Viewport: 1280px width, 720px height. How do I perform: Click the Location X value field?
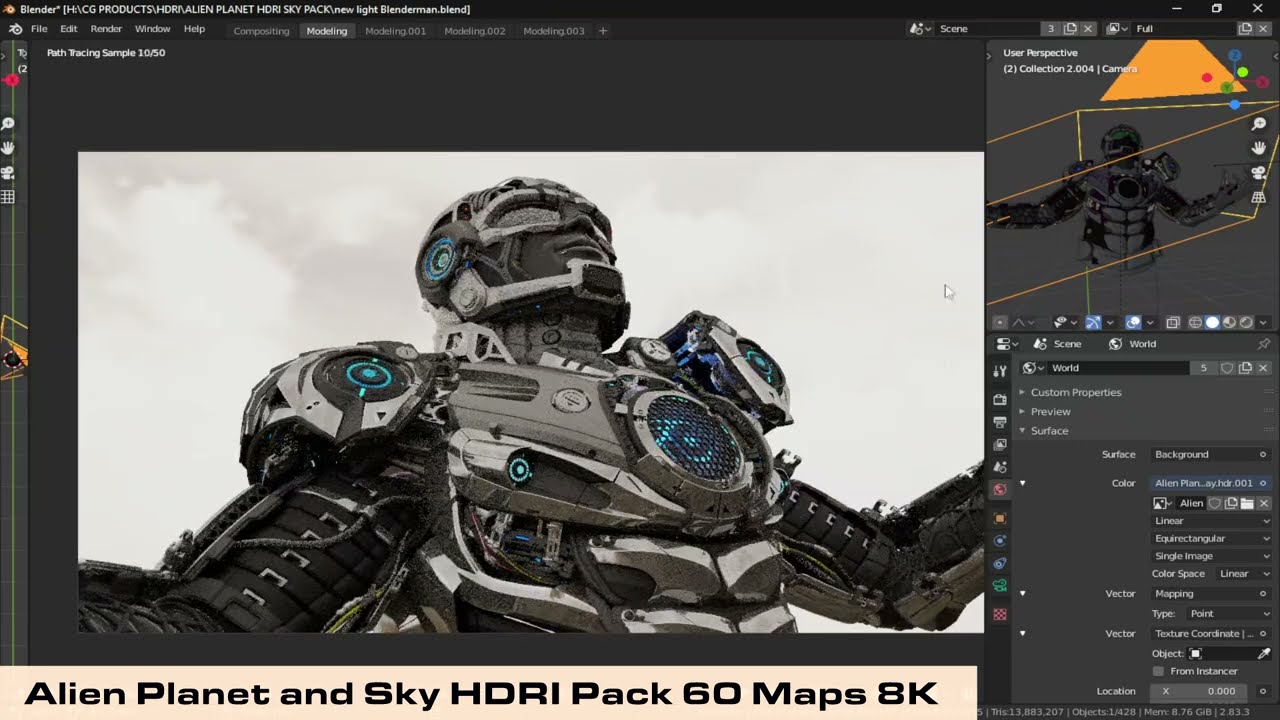click(1200, 691)
